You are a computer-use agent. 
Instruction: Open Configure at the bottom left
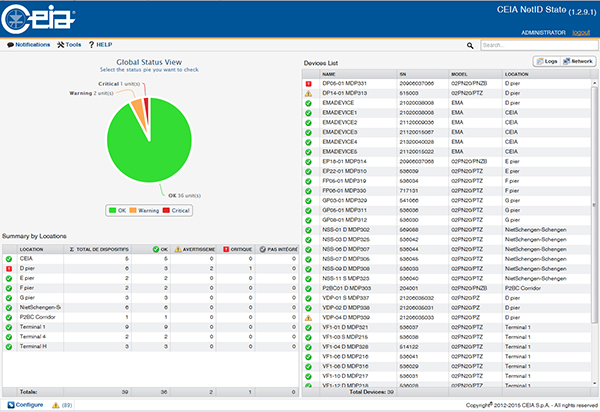tap(25, 405)
